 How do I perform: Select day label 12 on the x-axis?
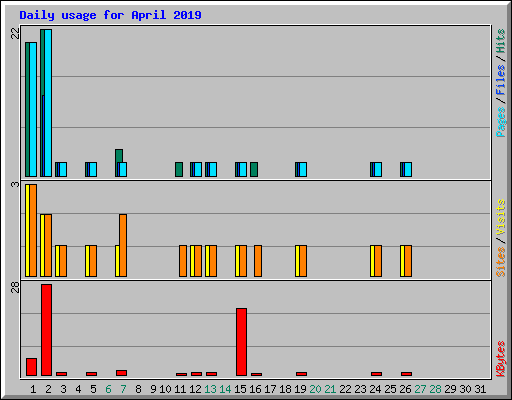tap(195, 389)
